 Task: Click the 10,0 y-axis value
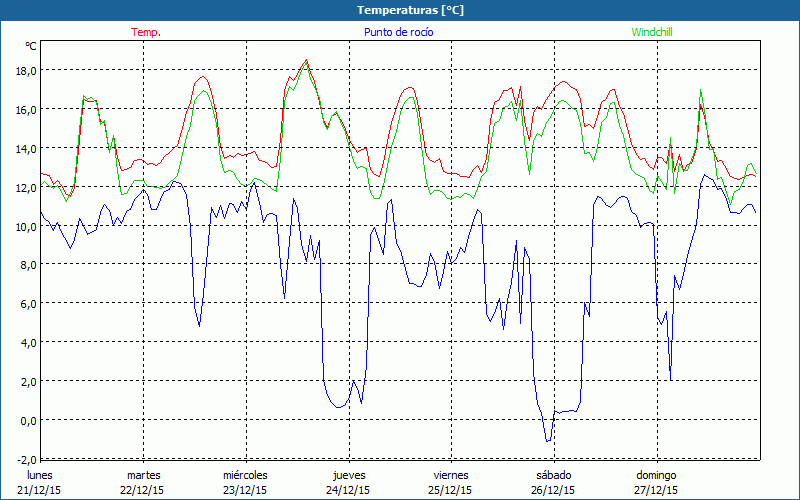point(26,227)
